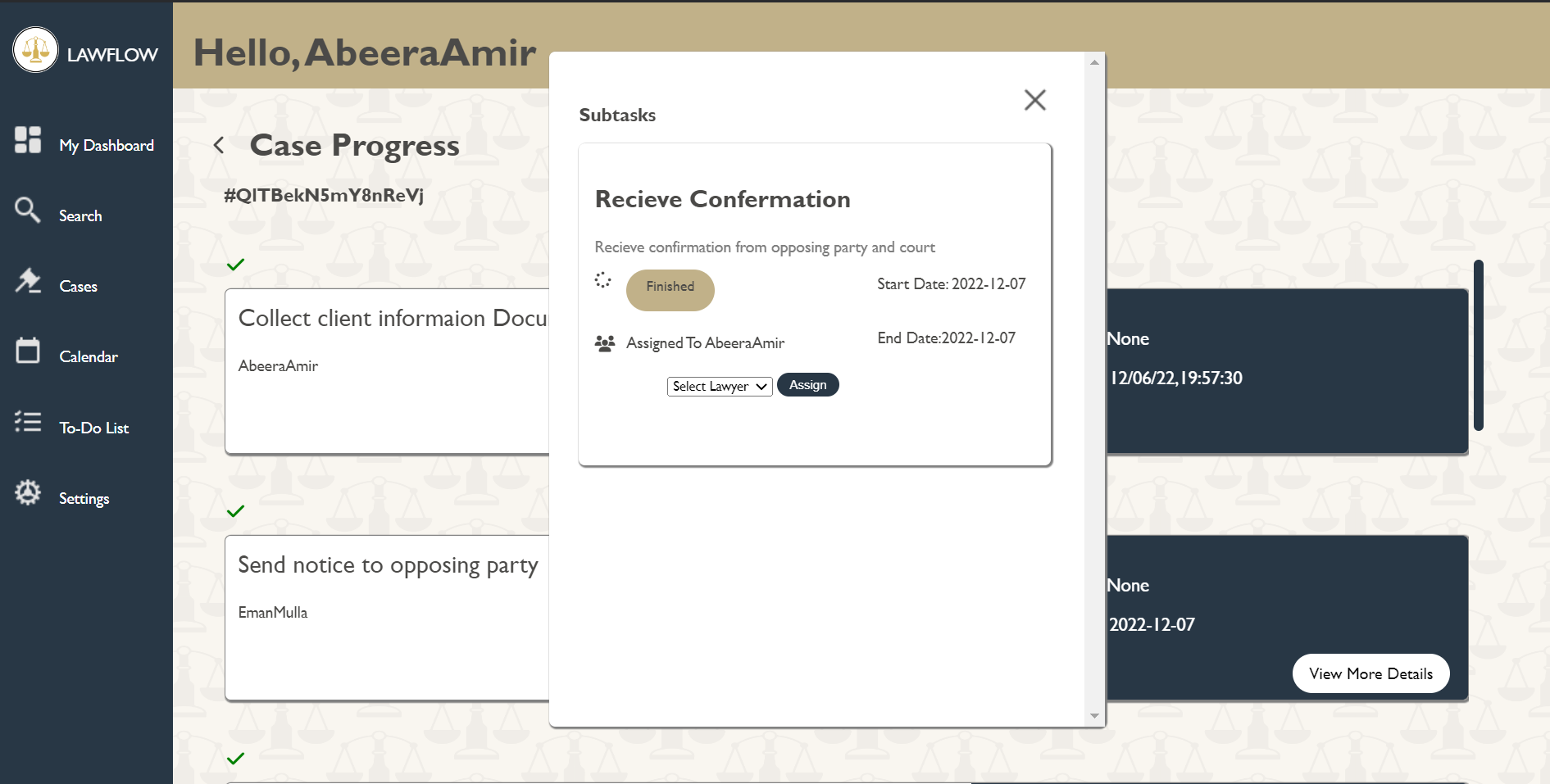Open Settings via the gear icon
This screenshot has height=784, width=1550.
pyautogui.click(x=84, y=497)
